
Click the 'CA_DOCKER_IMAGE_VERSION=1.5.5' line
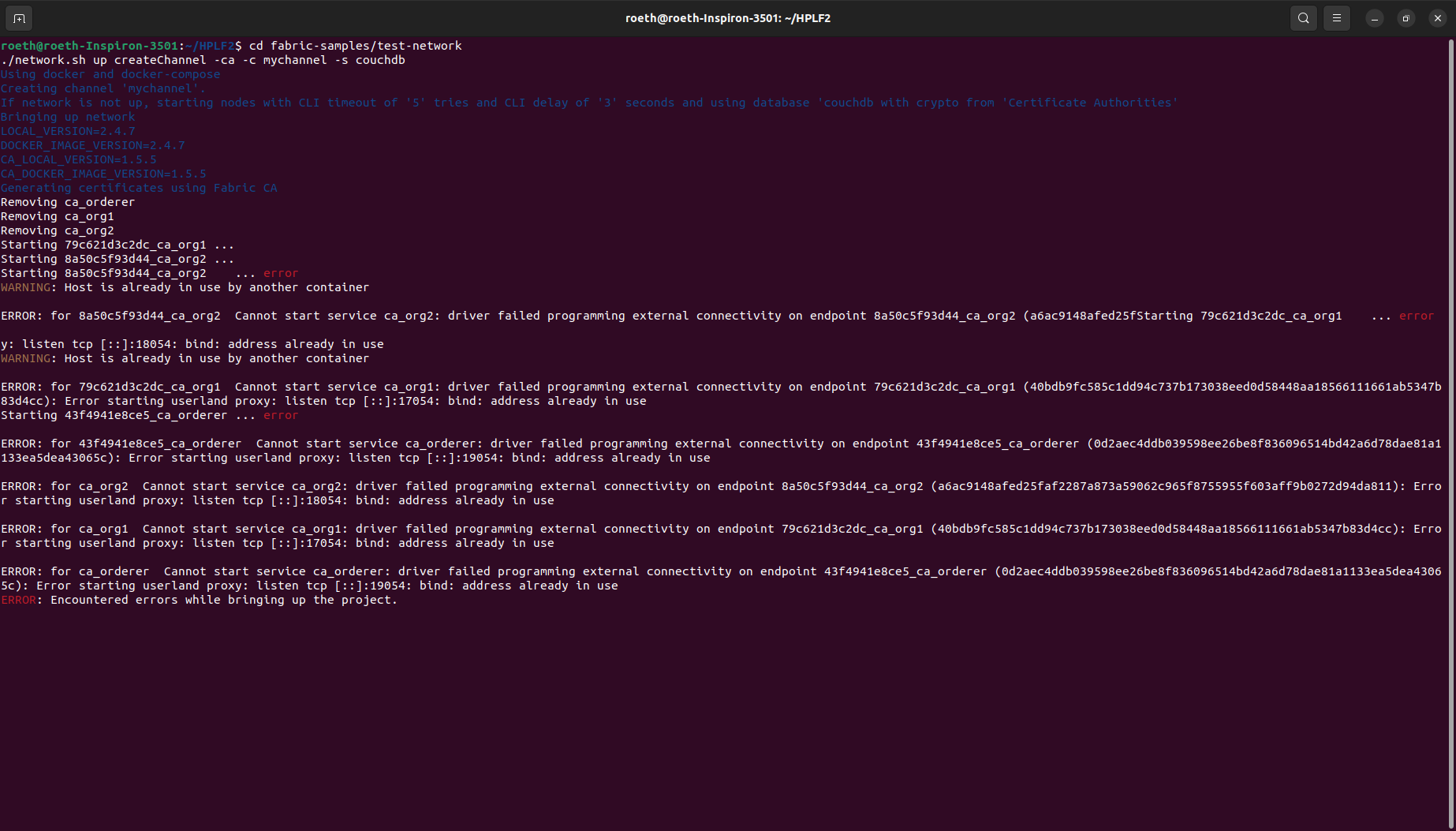tap(103, 174)
